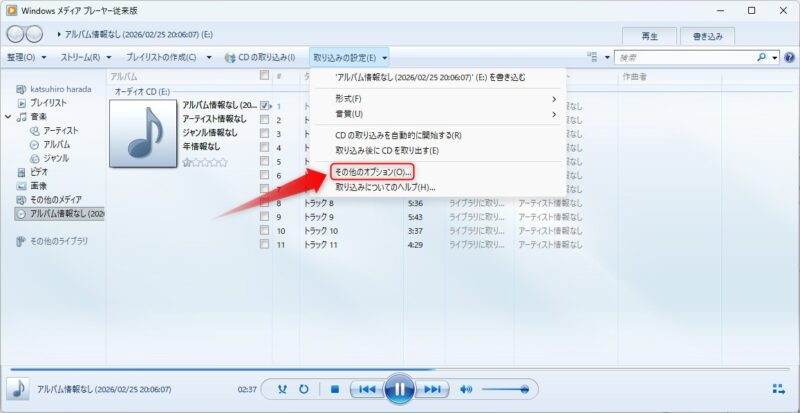
Task: Switch to Now Playing view icon
Action: pyautogui.click(x=778, y=389)
